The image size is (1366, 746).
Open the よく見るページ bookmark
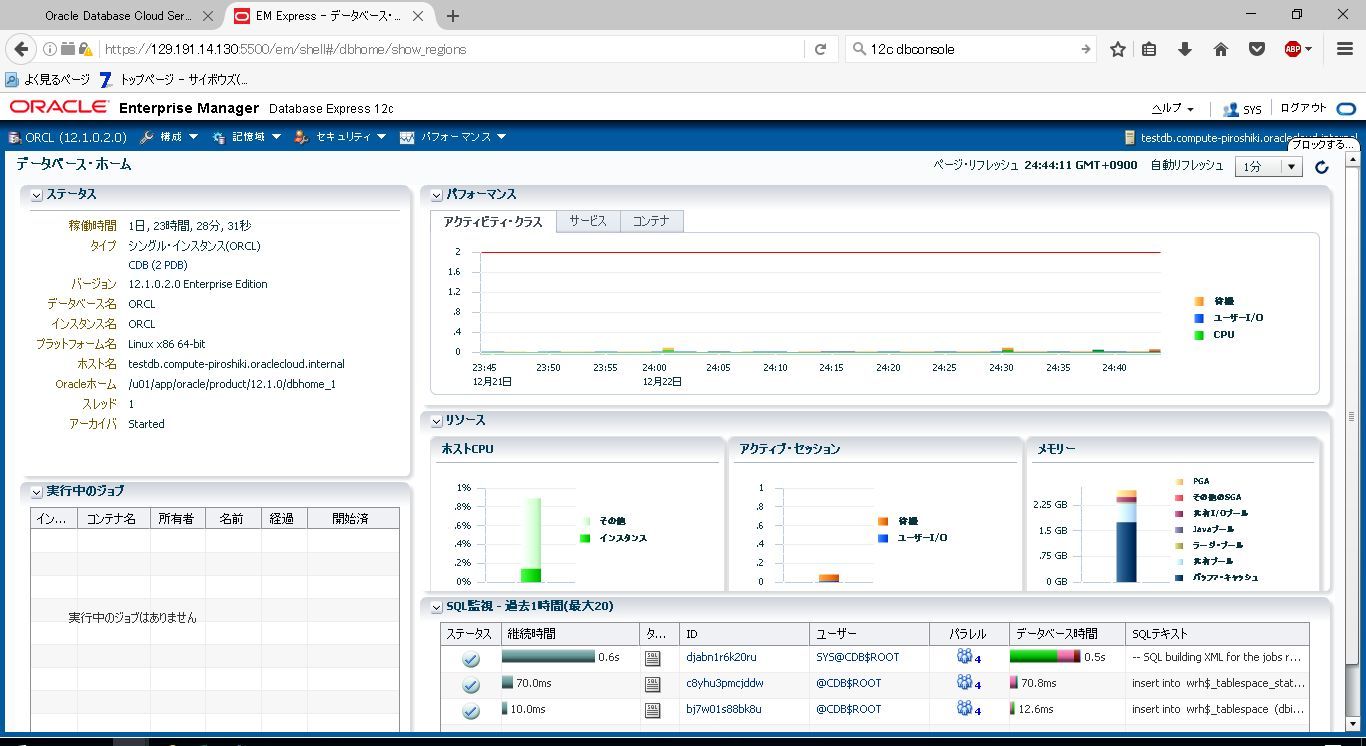click(48, 80)
